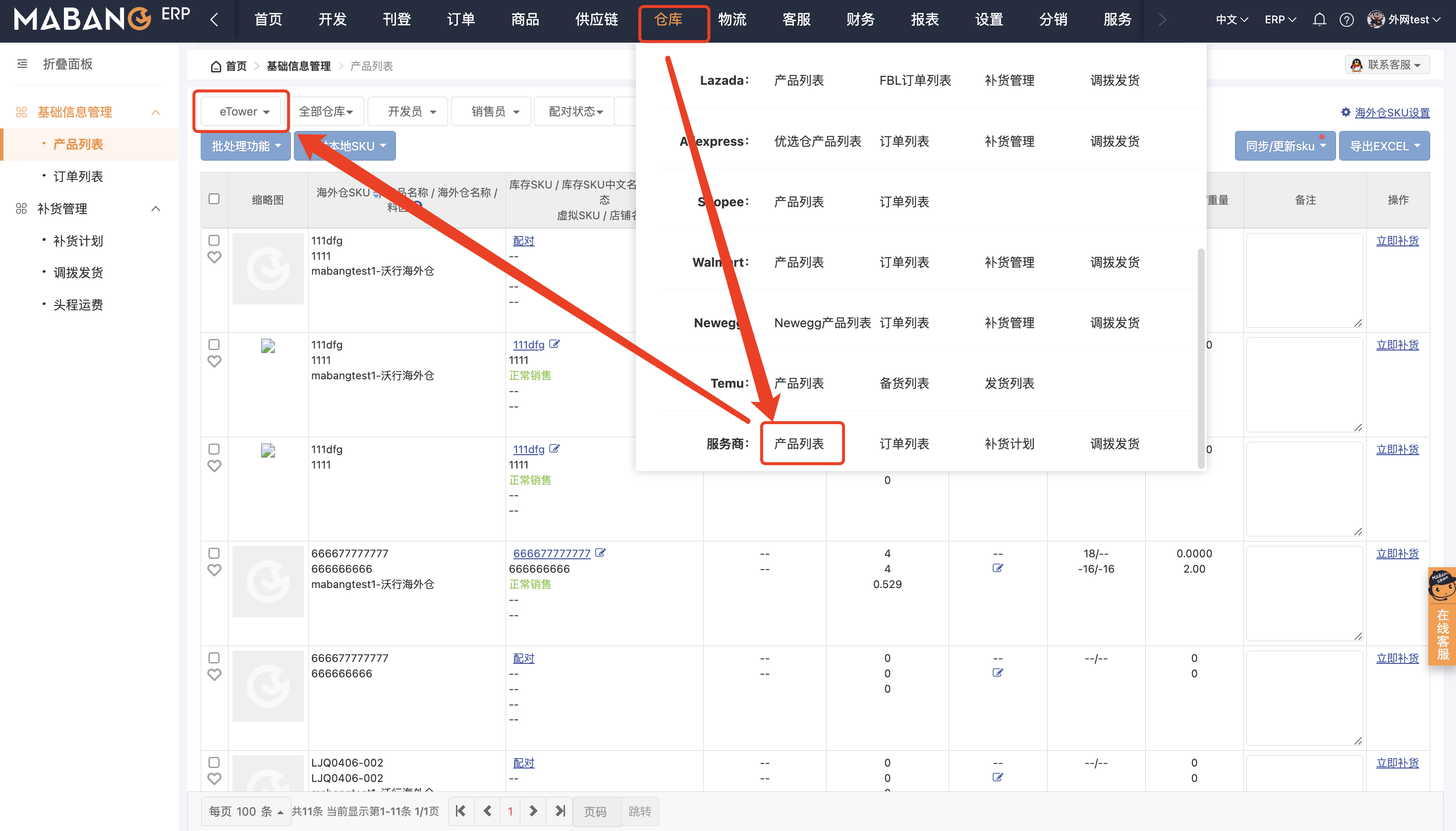Click the notification bell icon
The image size is (1456, 831).
coord(1319,20)
